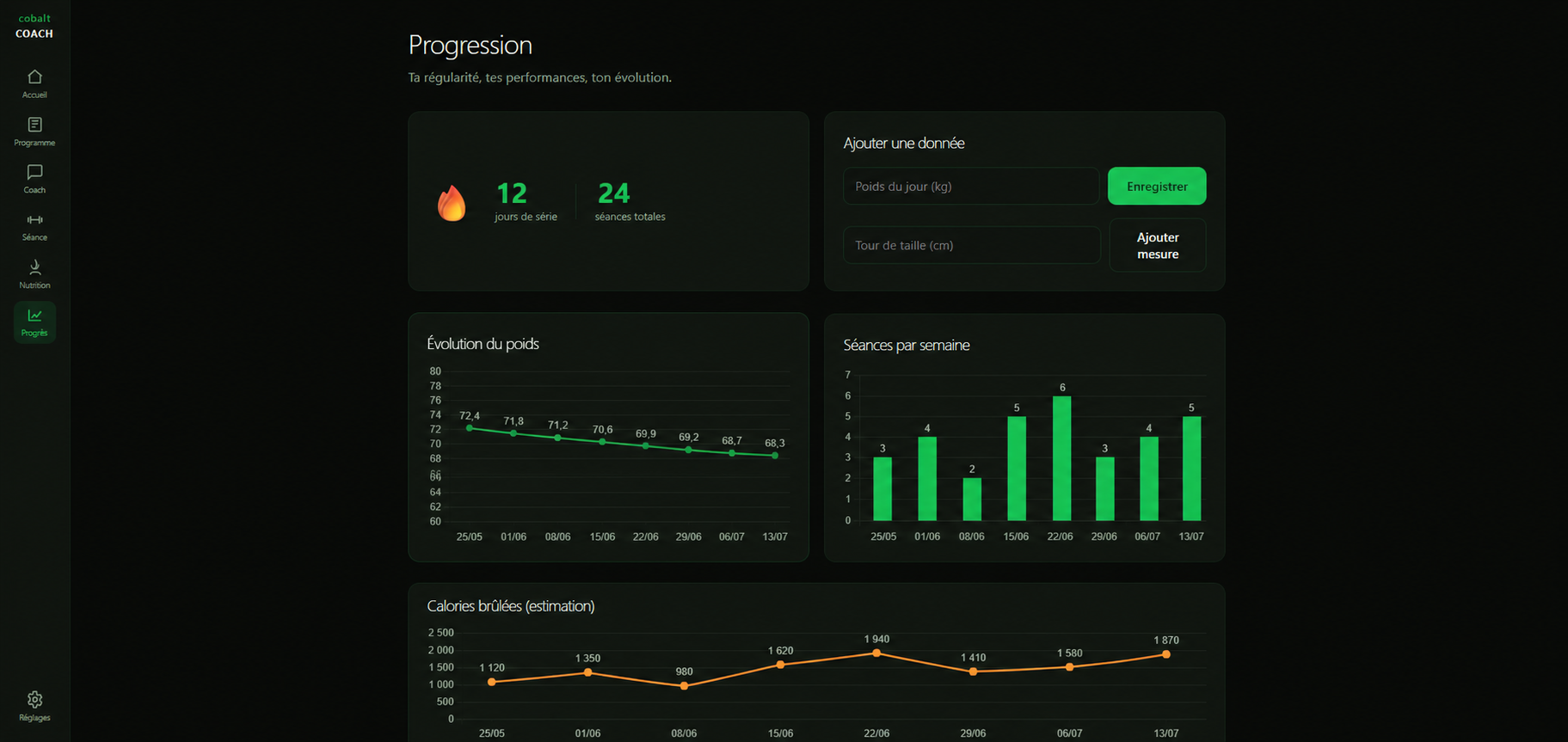Click the Progression page heading
1568x742 pixels.
pyautogui.click(x=470, y=45)
